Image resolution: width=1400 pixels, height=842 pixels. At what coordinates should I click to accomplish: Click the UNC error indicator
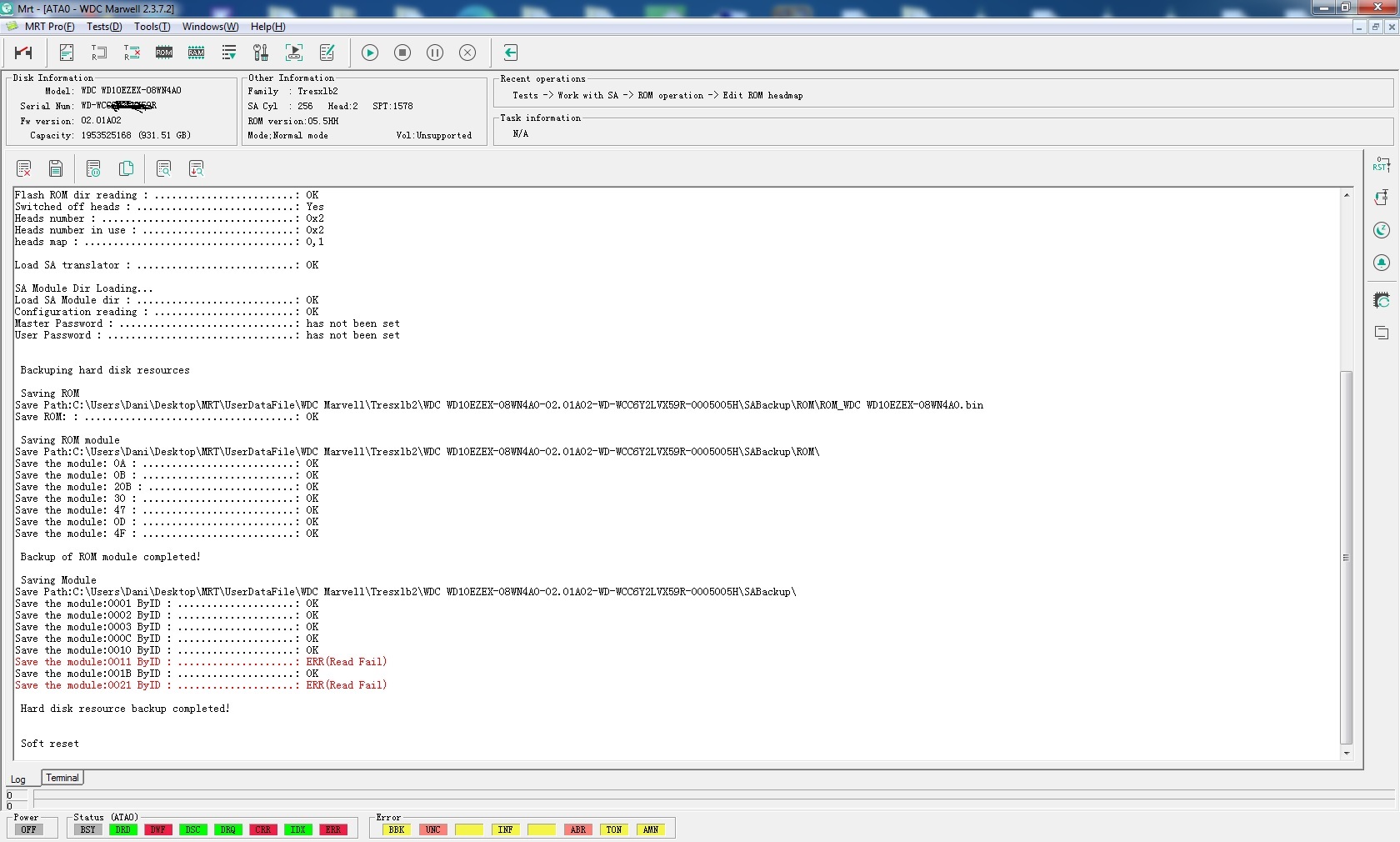click(x=432, y=829)
